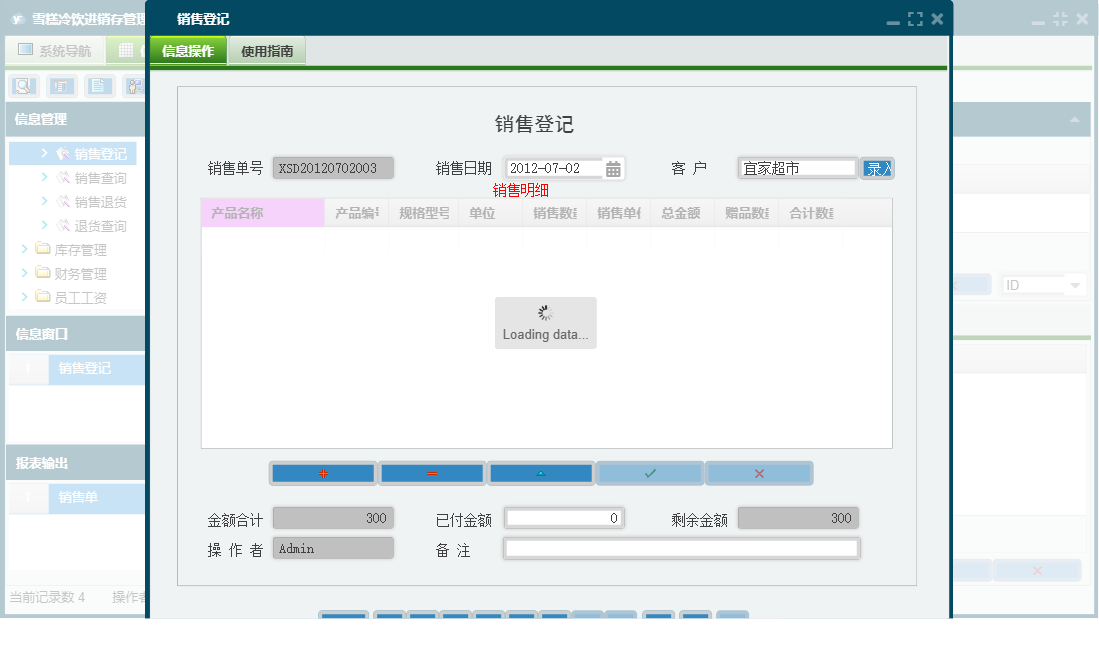Click the remove row (−) icon

(431, 472)
